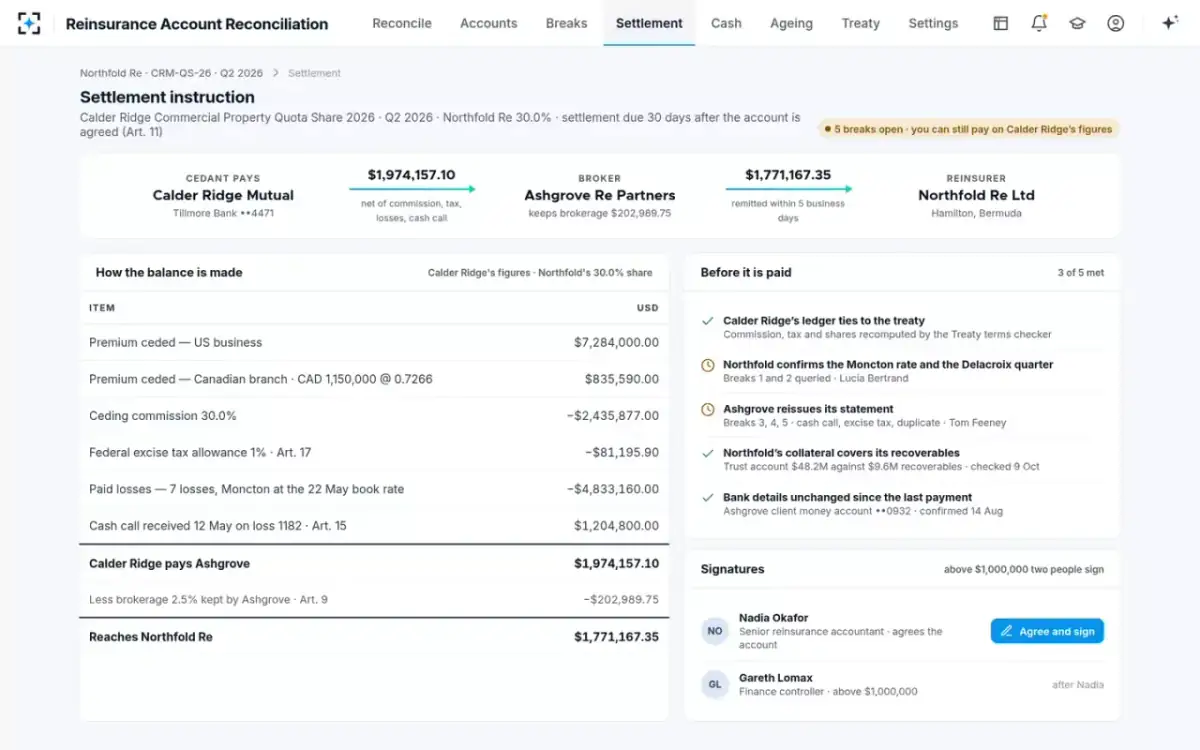Open the user profile icon
1200x750 pixels.
1115,23
